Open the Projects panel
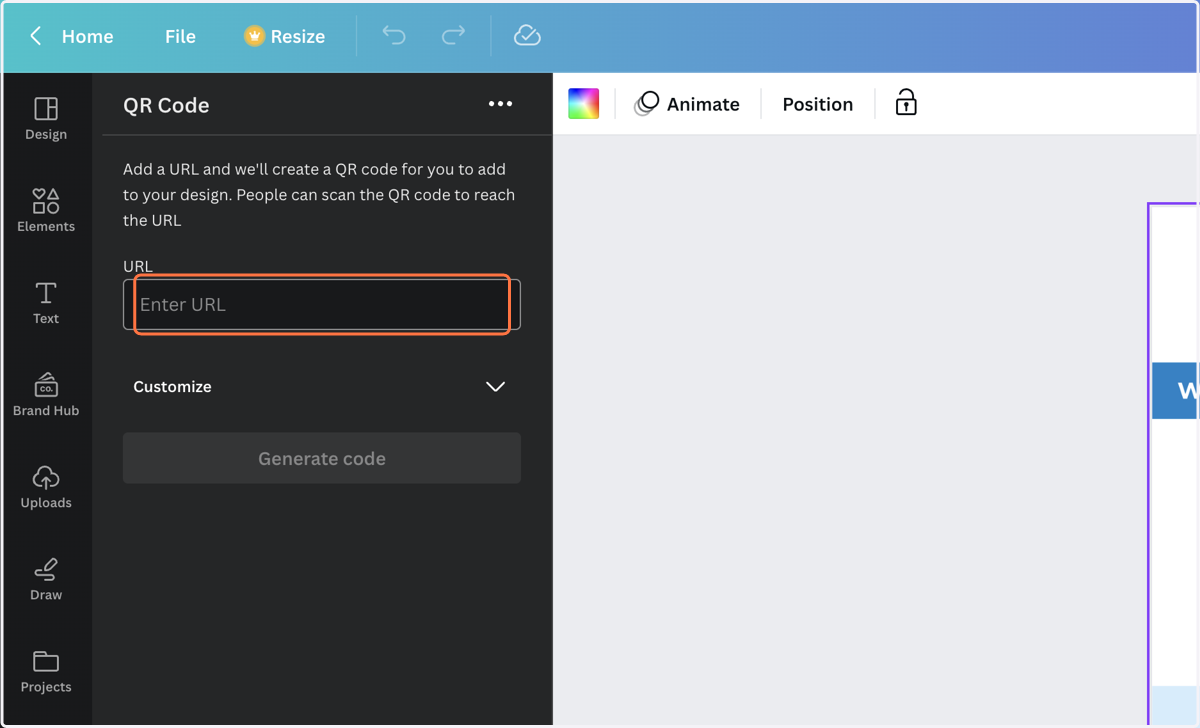The image size is (1200, 728). tap(46, 671)
